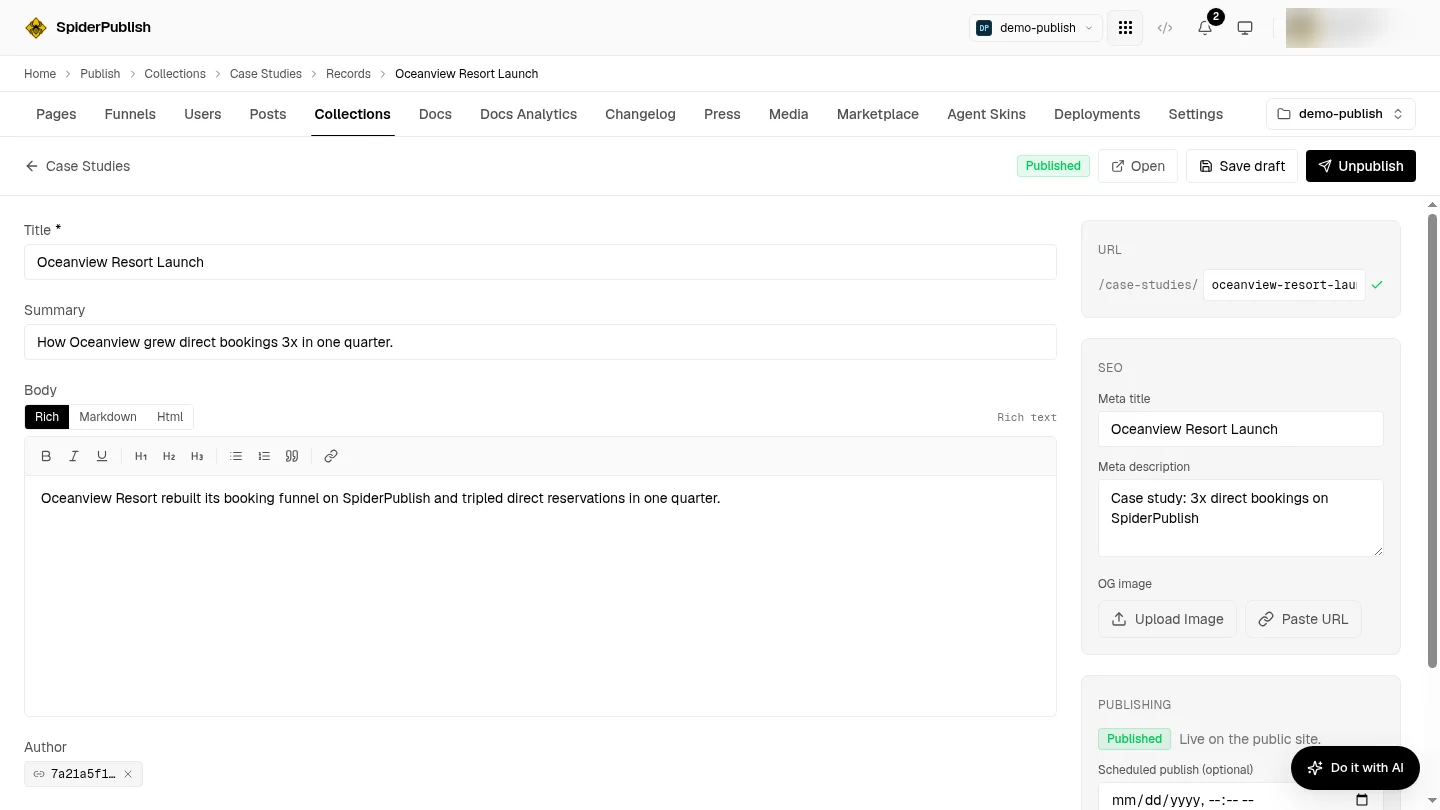1440x810 pixels.
Task: Click Save draft
Action: pos(1242,166)
